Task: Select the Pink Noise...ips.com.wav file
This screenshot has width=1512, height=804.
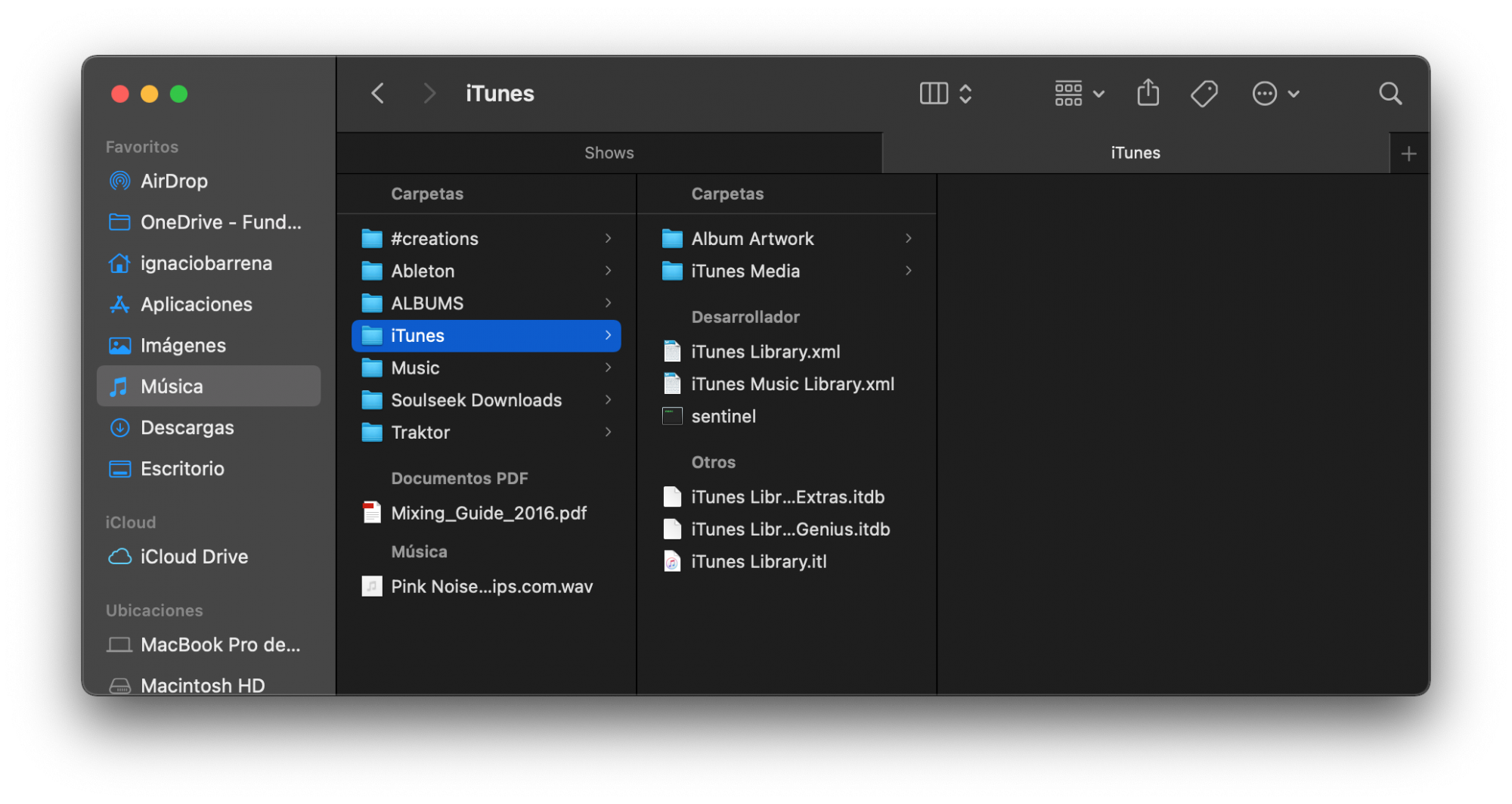Action: pos(486,586)
